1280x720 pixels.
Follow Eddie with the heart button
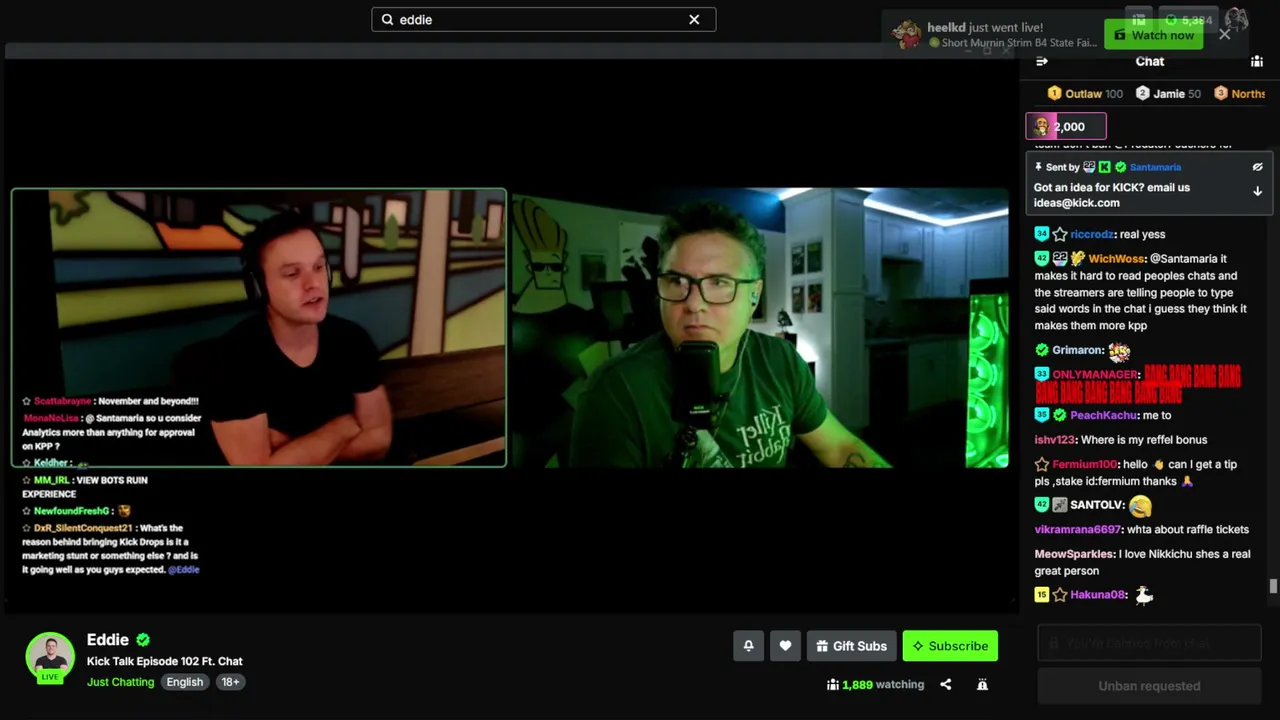click(x=785, y=646)
